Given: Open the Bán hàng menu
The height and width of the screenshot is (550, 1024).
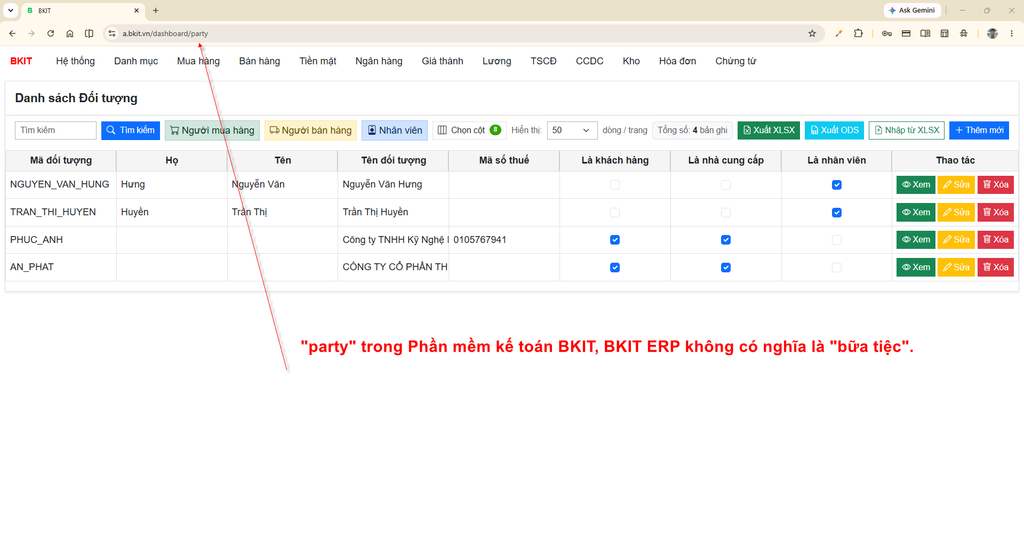Looking at the screenshot, I should (x=259, y=61).
